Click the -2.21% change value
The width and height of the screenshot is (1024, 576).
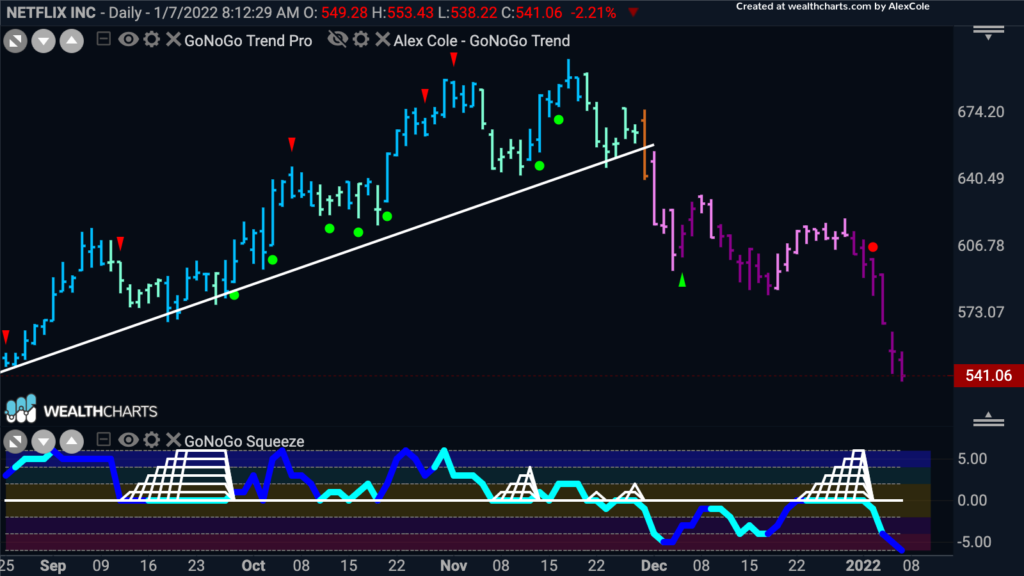coord(593,12)
